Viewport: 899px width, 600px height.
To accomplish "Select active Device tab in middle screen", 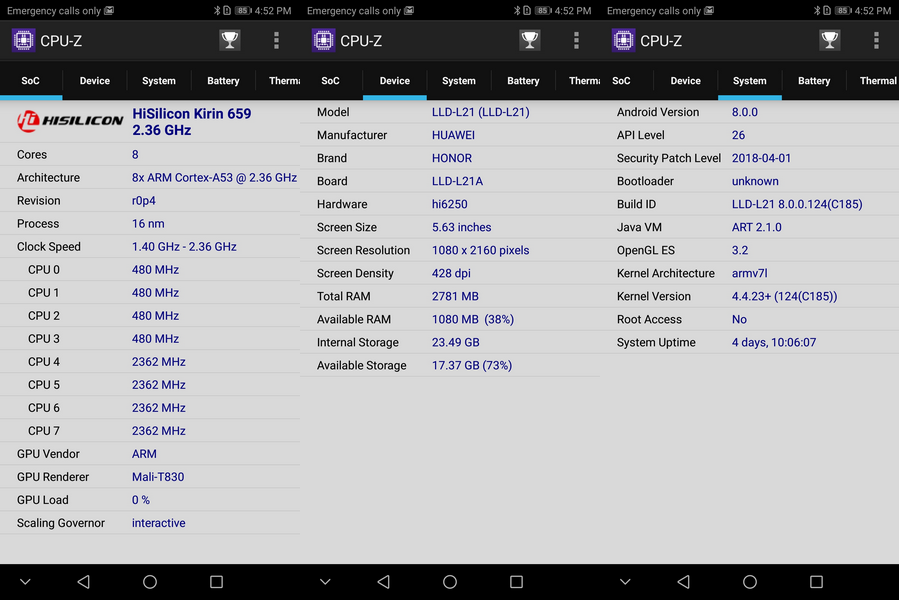I will [394, 81].
